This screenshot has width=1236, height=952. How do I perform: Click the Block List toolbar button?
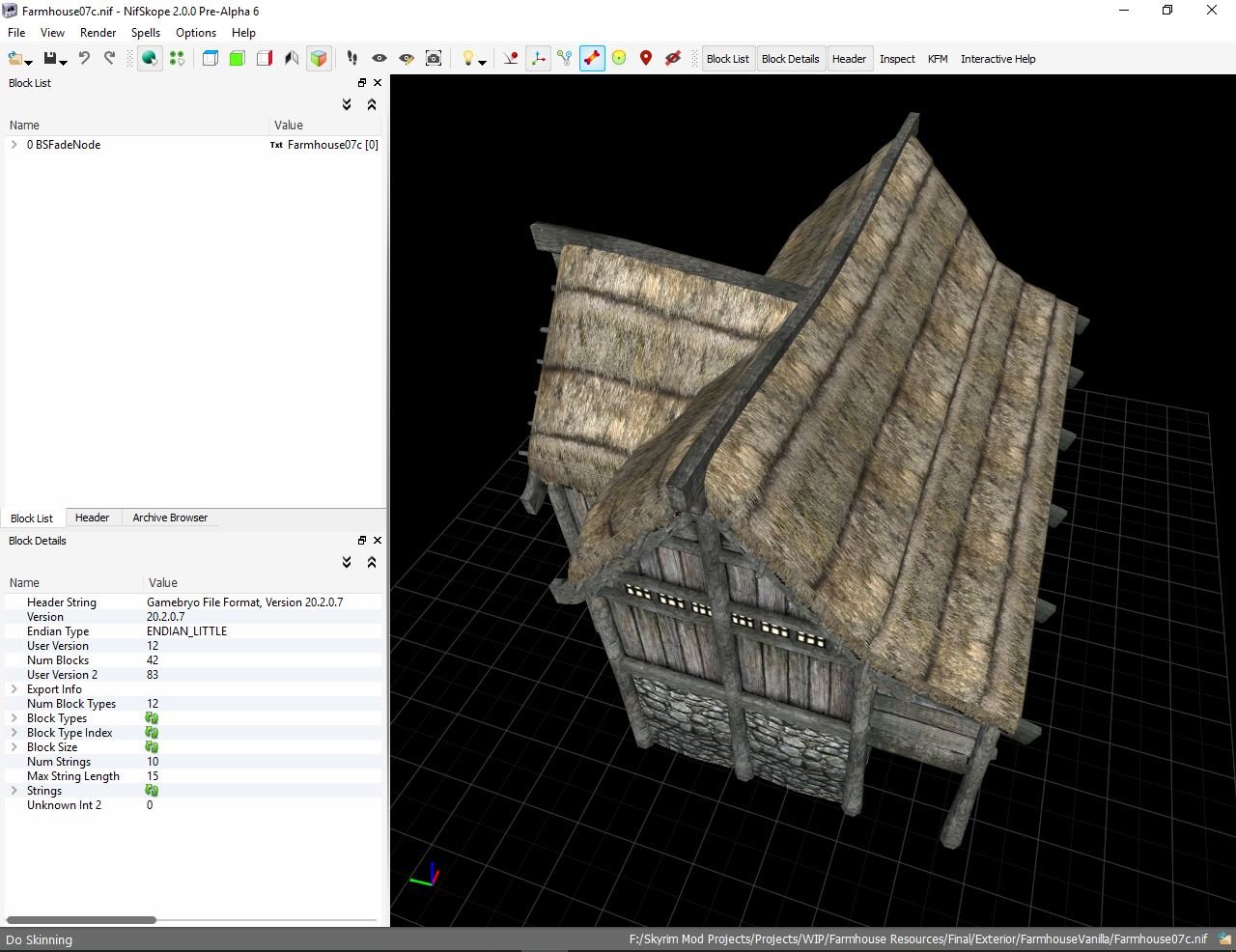point(727,59)
